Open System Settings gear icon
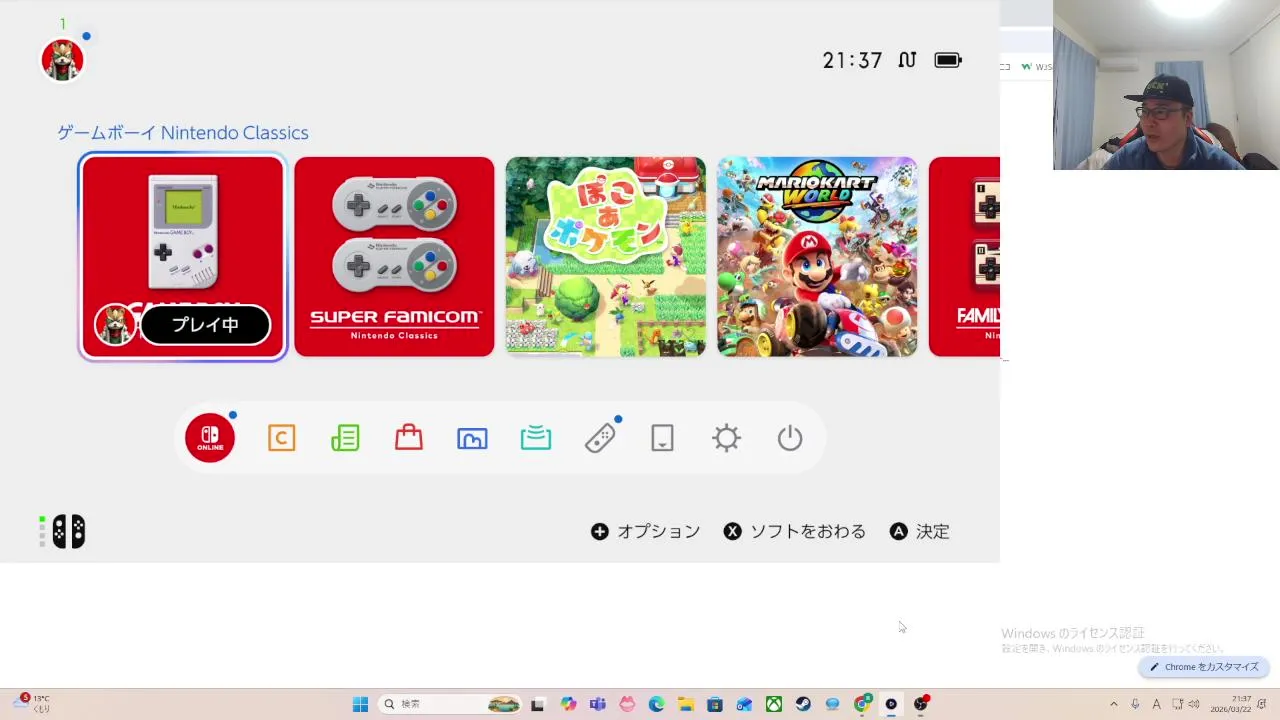Image resolution: width=1280 pixels, height=720 pixels. [726, 438]
